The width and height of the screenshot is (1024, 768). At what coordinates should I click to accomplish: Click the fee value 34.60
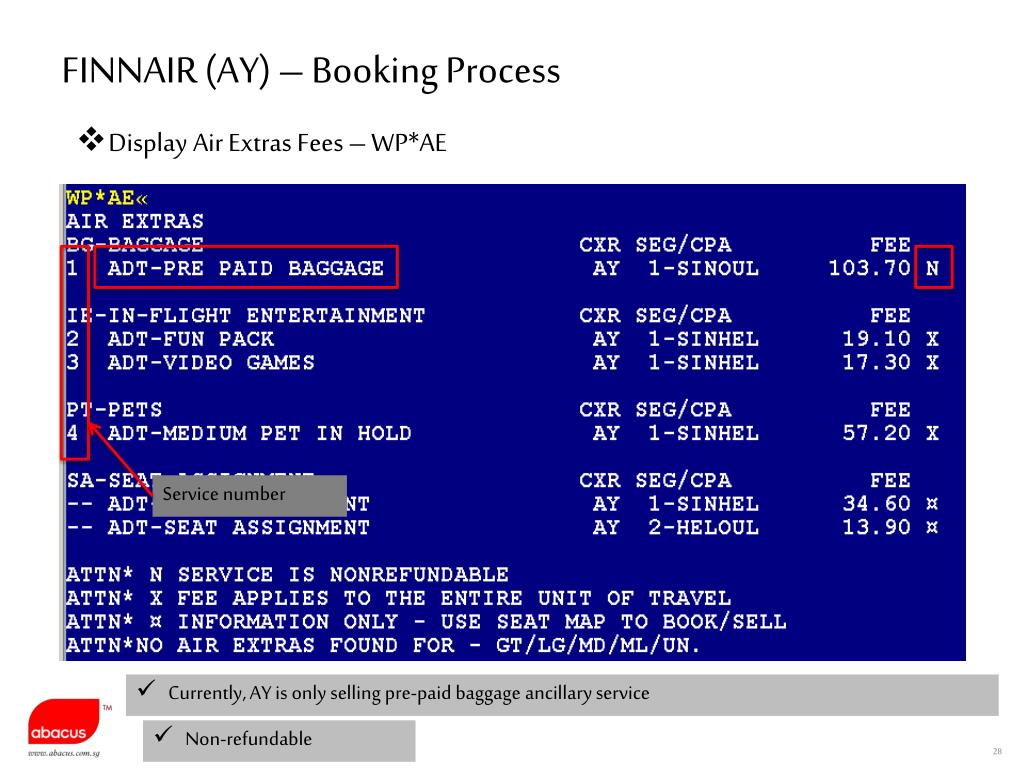pos(876,504)
